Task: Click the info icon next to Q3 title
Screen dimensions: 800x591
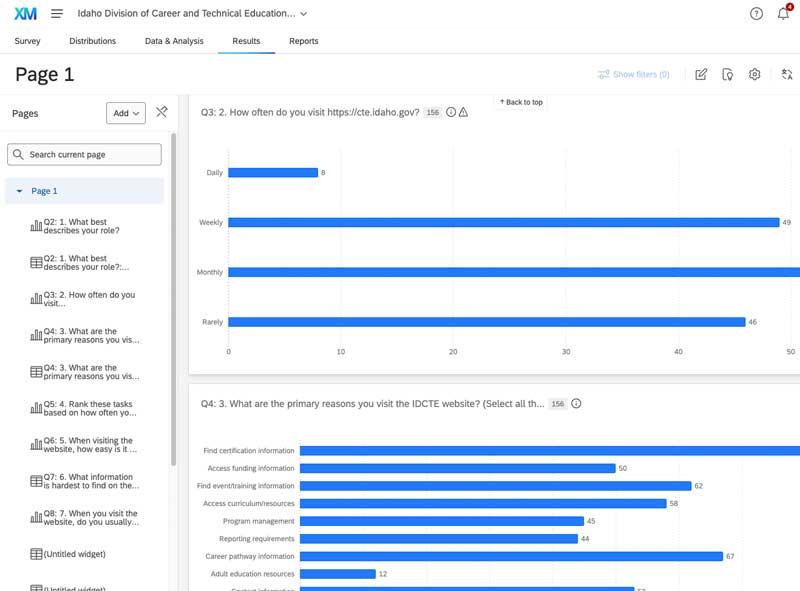Action: (451, 112)
